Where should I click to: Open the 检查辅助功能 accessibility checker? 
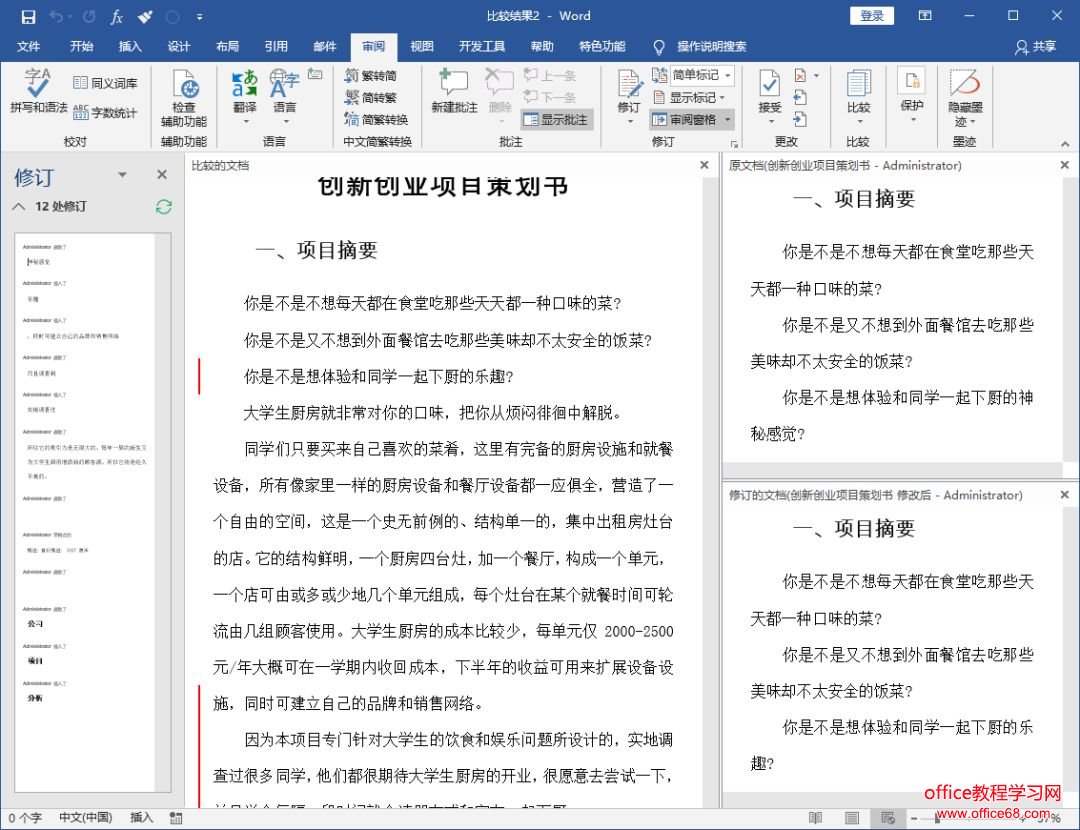pos(183,87)
